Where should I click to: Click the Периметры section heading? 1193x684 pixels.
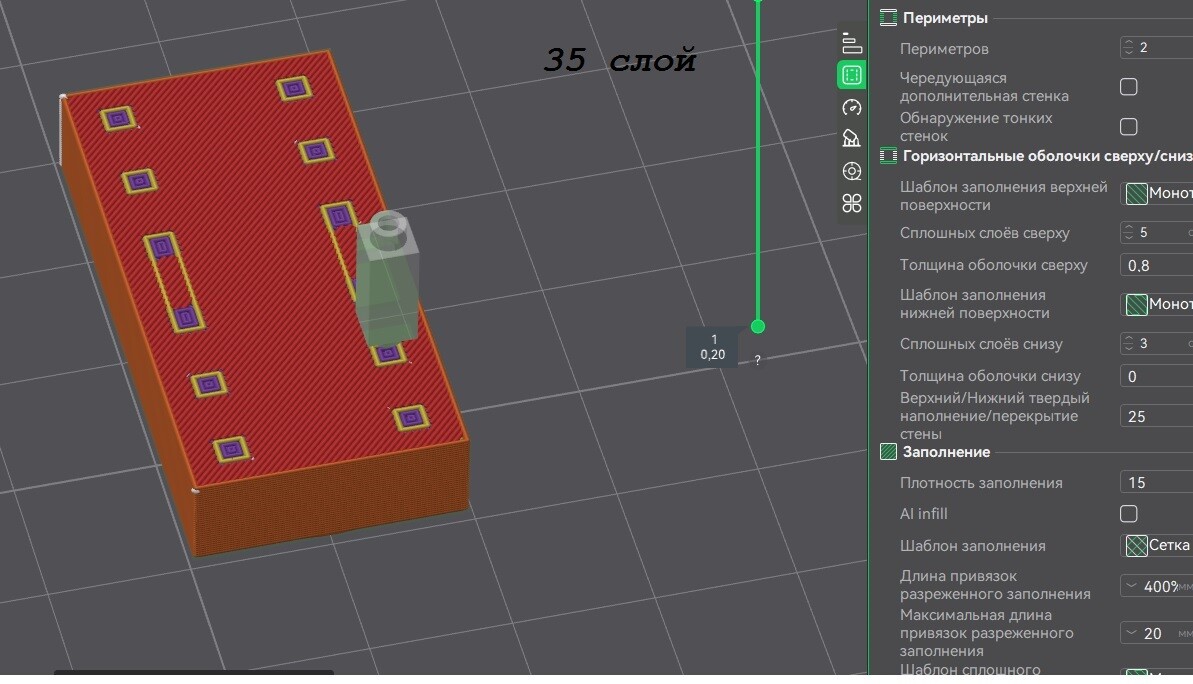(945, 17)
